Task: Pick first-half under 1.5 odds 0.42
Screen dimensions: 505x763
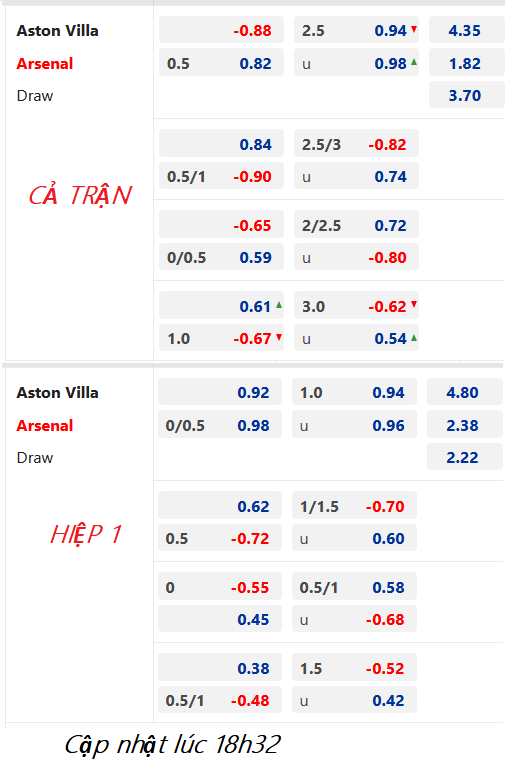Action: coord(354,700)
